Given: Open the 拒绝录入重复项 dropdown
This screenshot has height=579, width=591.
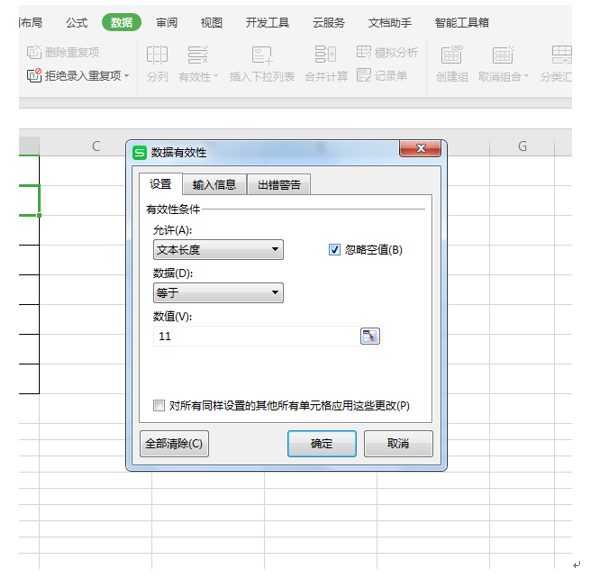Looking at the screenshot, I should (127, 76).
